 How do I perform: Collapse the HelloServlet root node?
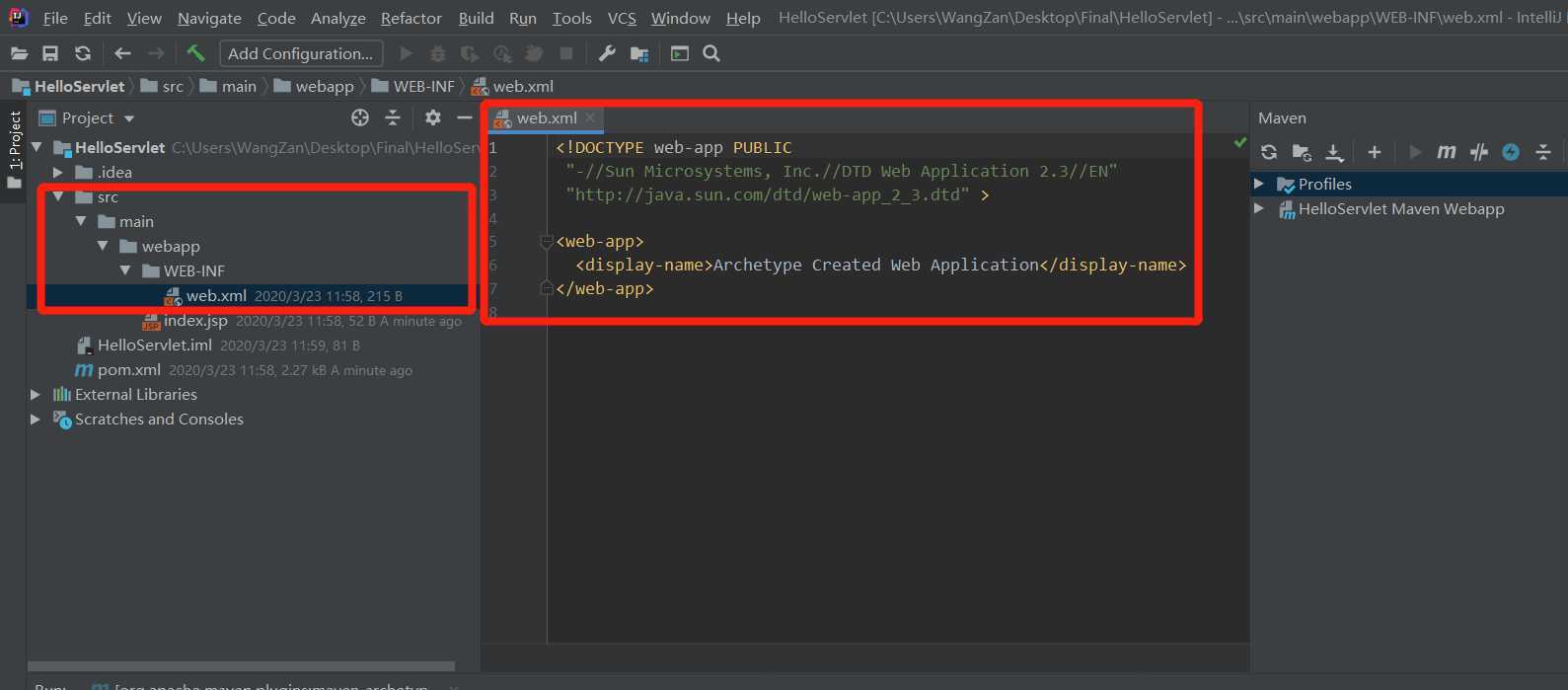click(x=37, y=147)
